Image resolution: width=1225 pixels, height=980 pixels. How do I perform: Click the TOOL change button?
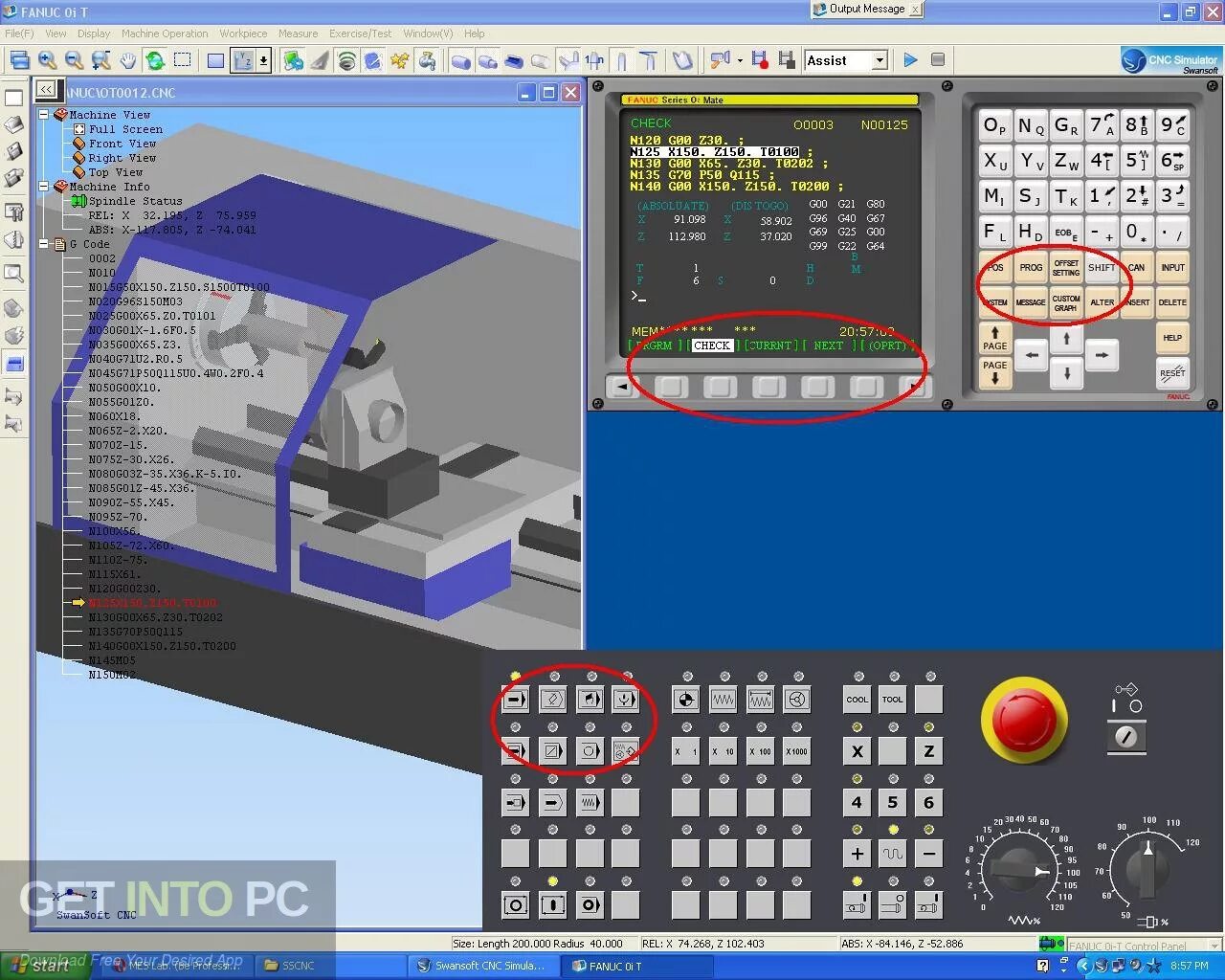coord(893,700)
